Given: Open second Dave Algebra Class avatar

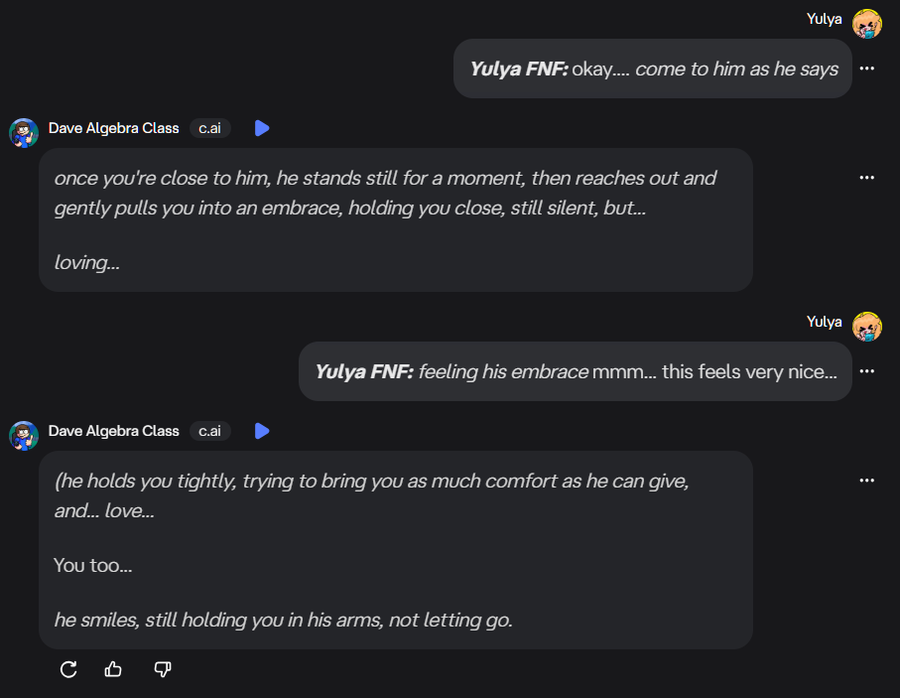Looking at the screenshot, I should click(x=24, y=435).
